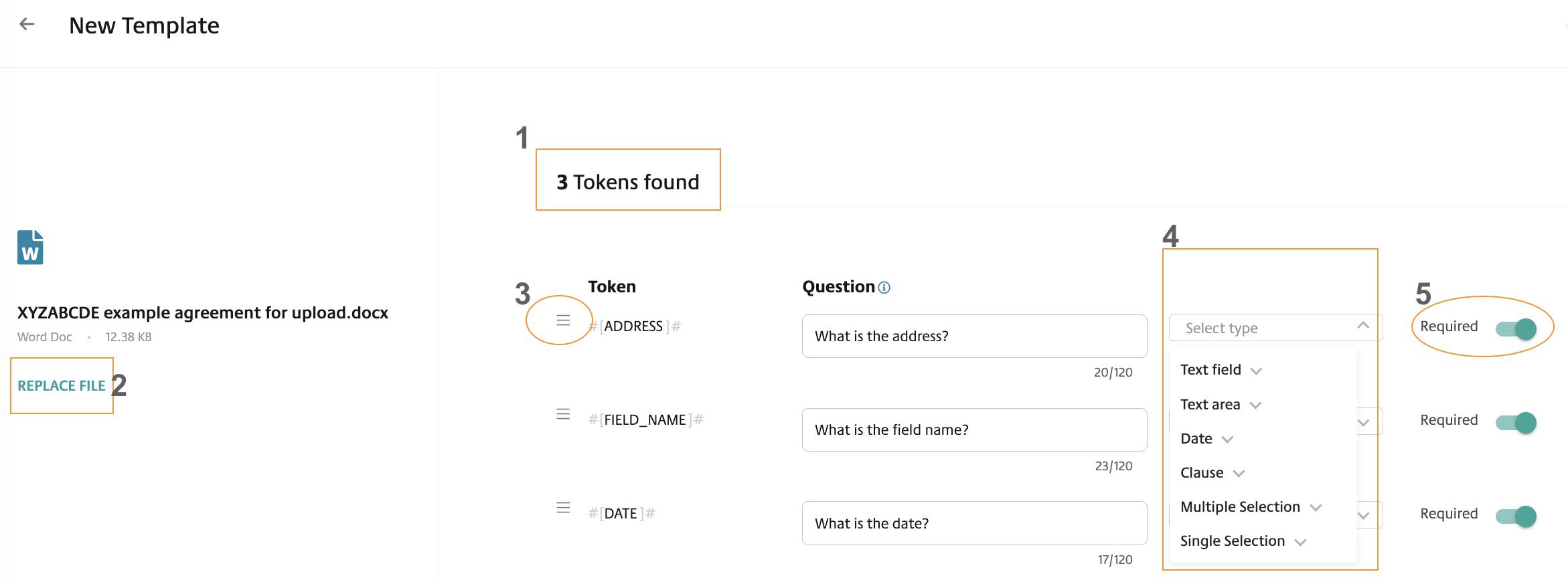Pick Single Selection from the type list

coord(1233,541)
